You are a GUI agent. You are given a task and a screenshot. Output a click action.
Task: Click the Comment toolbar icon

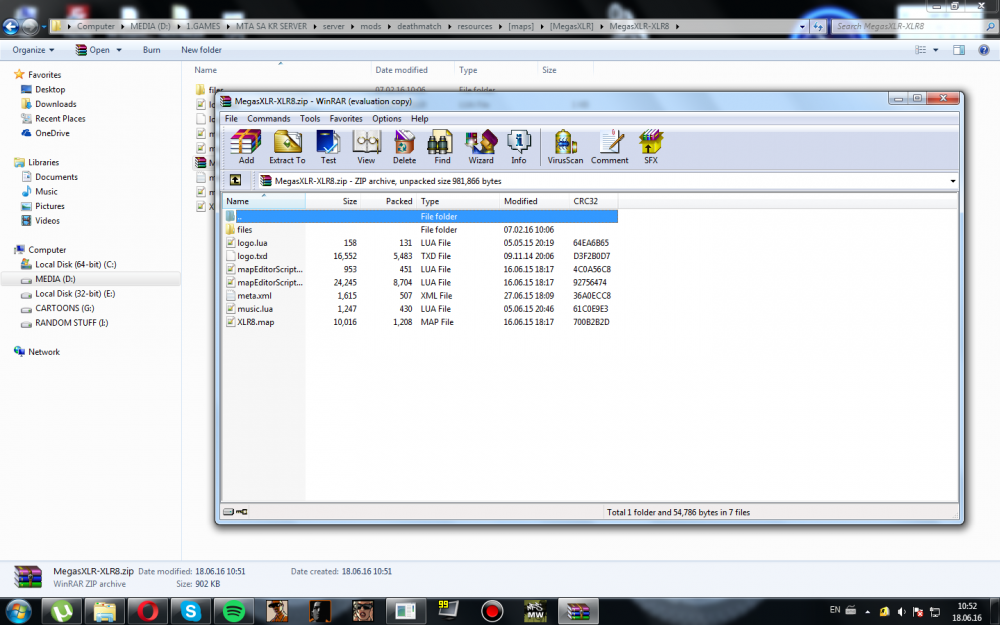(x=610, y=147)
